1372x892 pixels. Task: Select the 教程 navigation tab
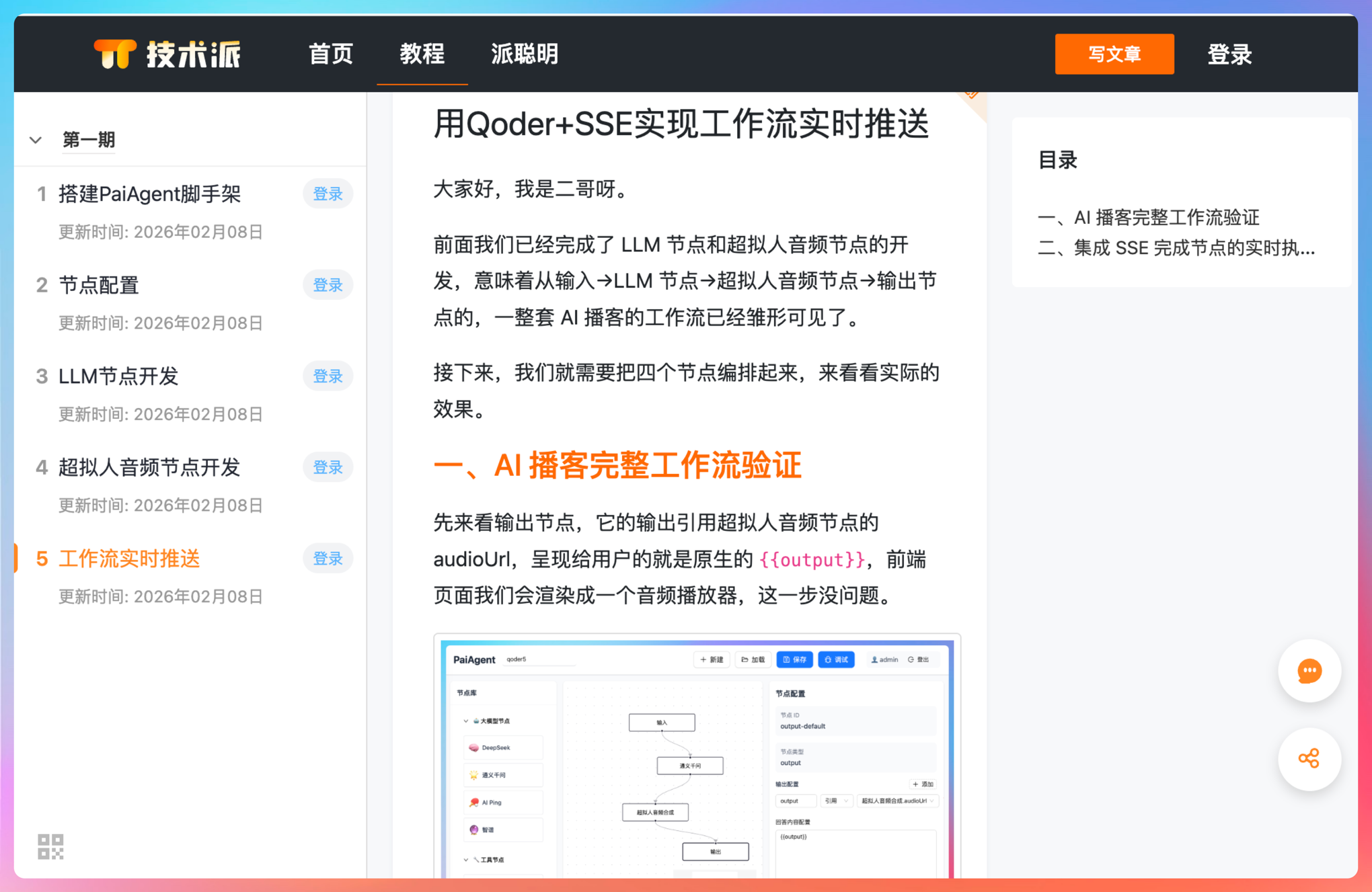[422, 54]
